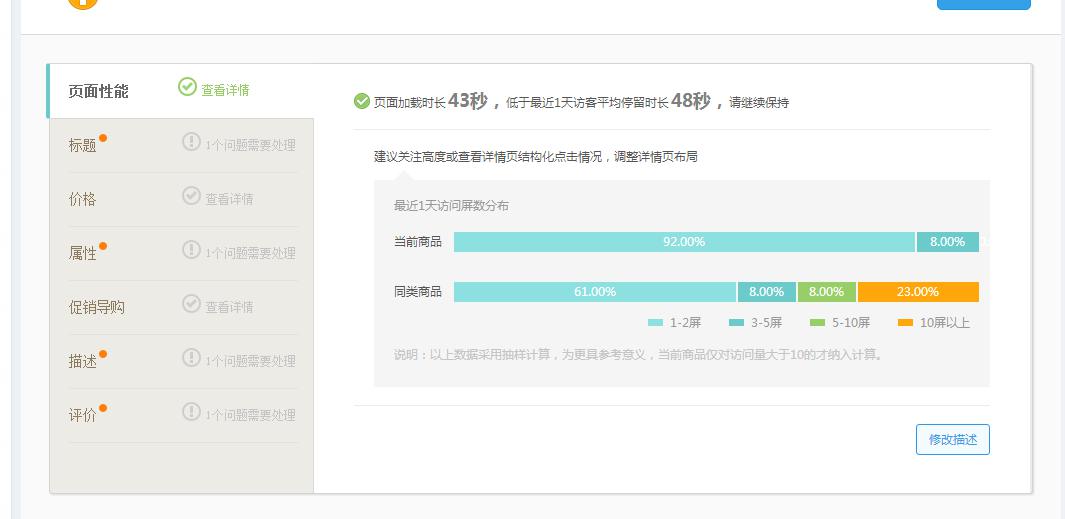Open the 页面性能 tab
Image resolution: width=1065 pixels, height=519 pixels.
tap(99, 91)
